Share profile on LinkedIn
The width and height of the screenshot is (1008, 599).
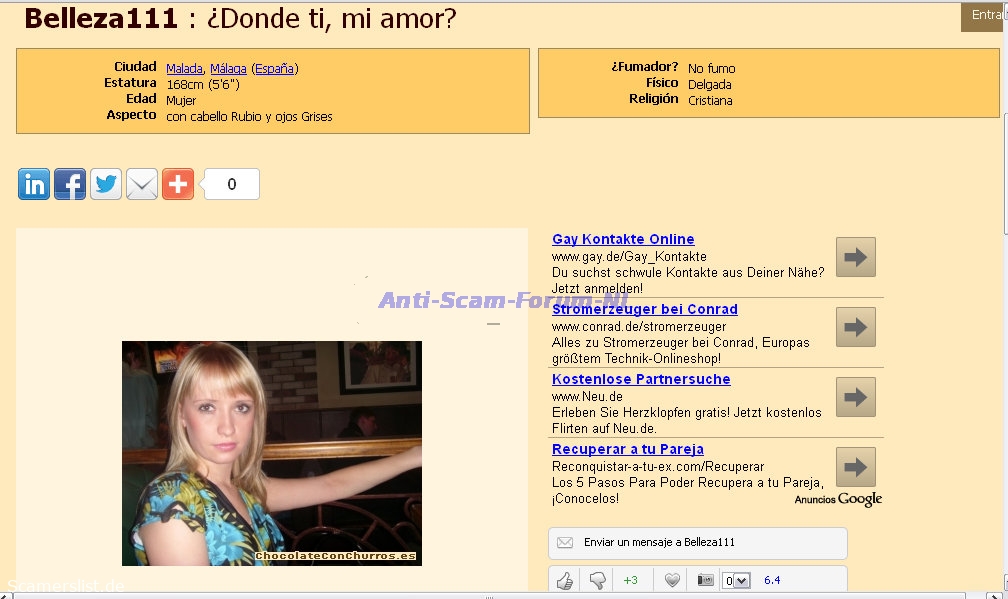point(34,184)
